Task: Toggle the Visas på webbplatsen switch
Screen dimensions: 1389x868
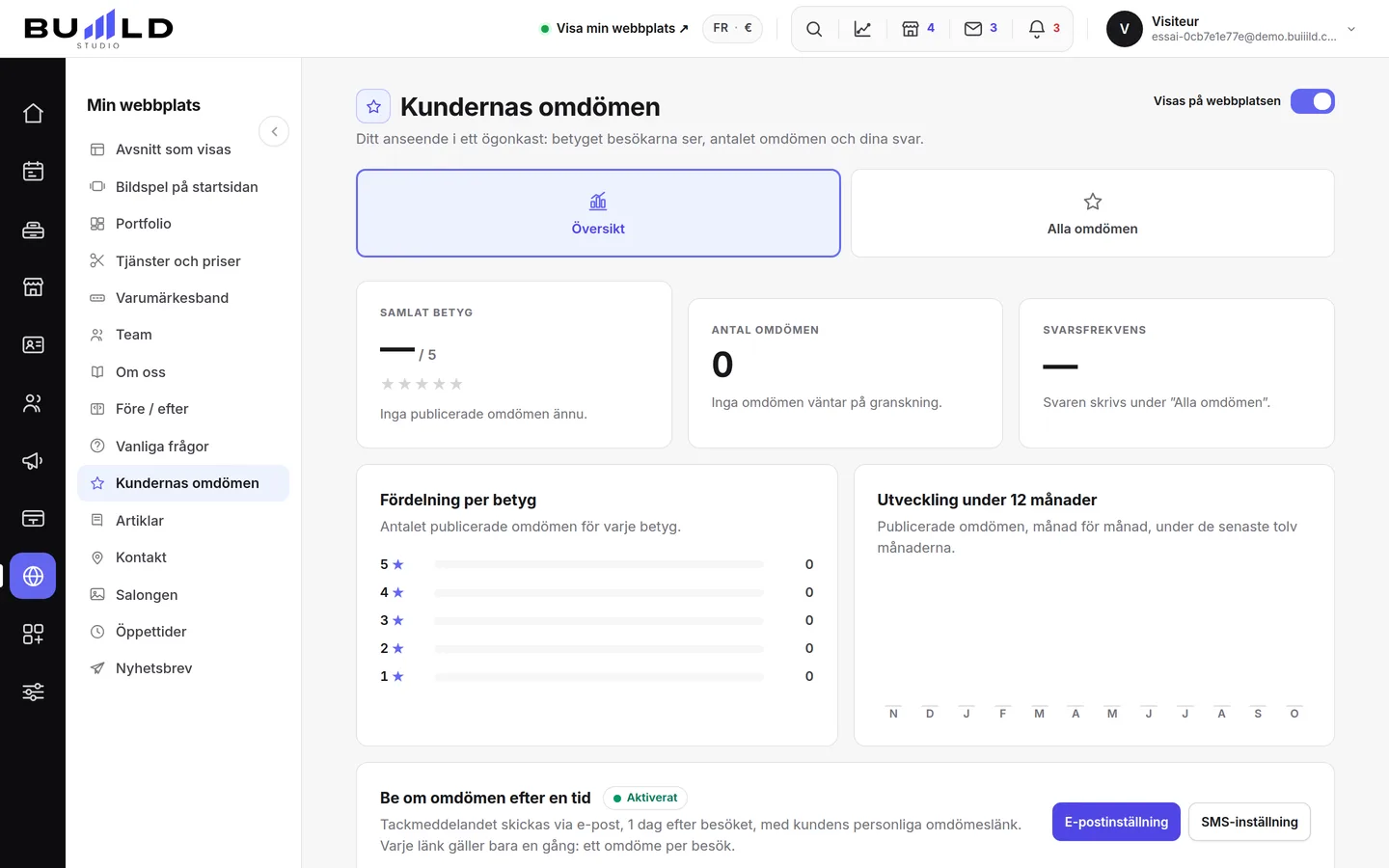Action: point(1312,101)
